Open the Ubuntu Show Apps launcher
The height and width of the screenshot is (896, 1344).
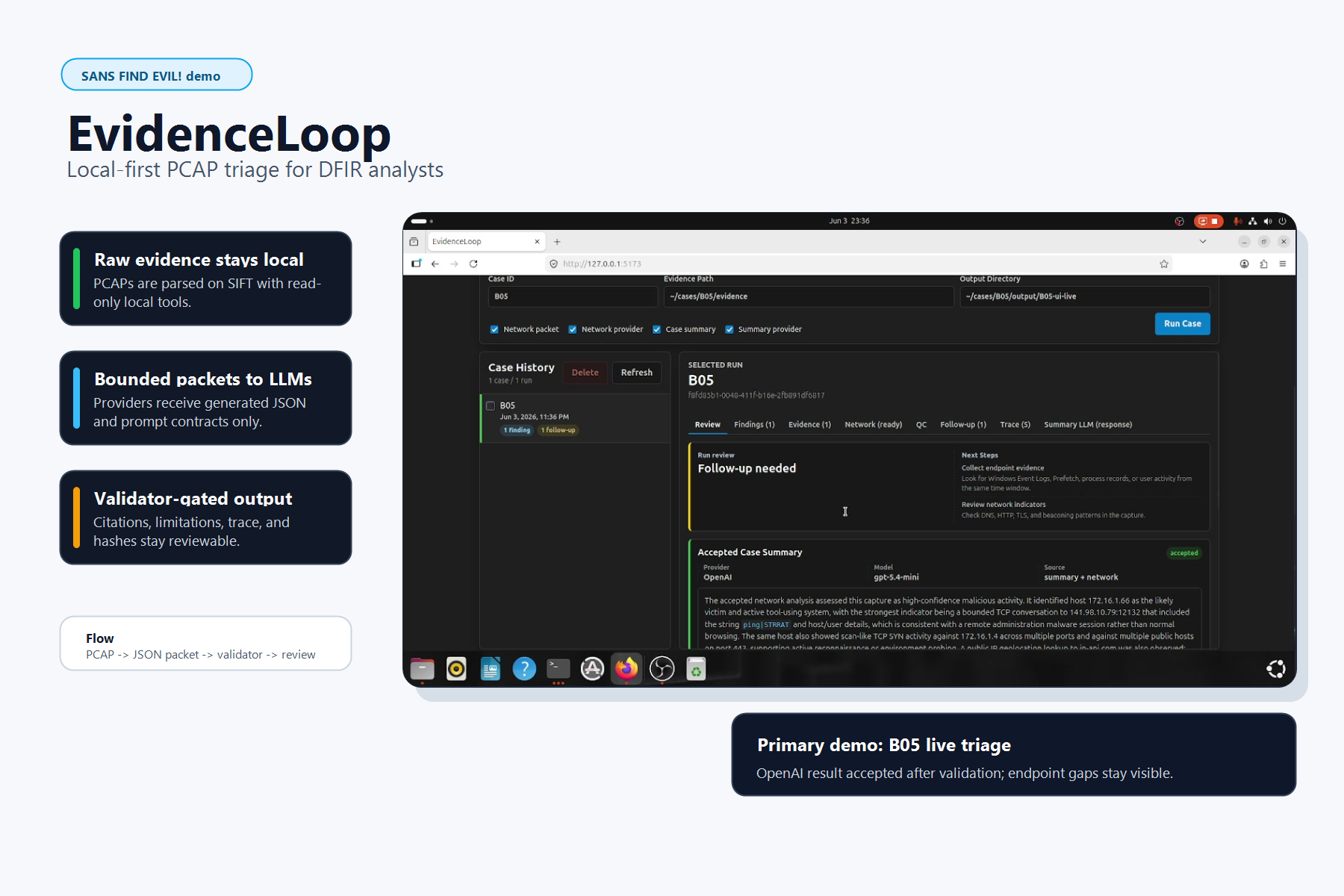click(x=1276, y=669)
